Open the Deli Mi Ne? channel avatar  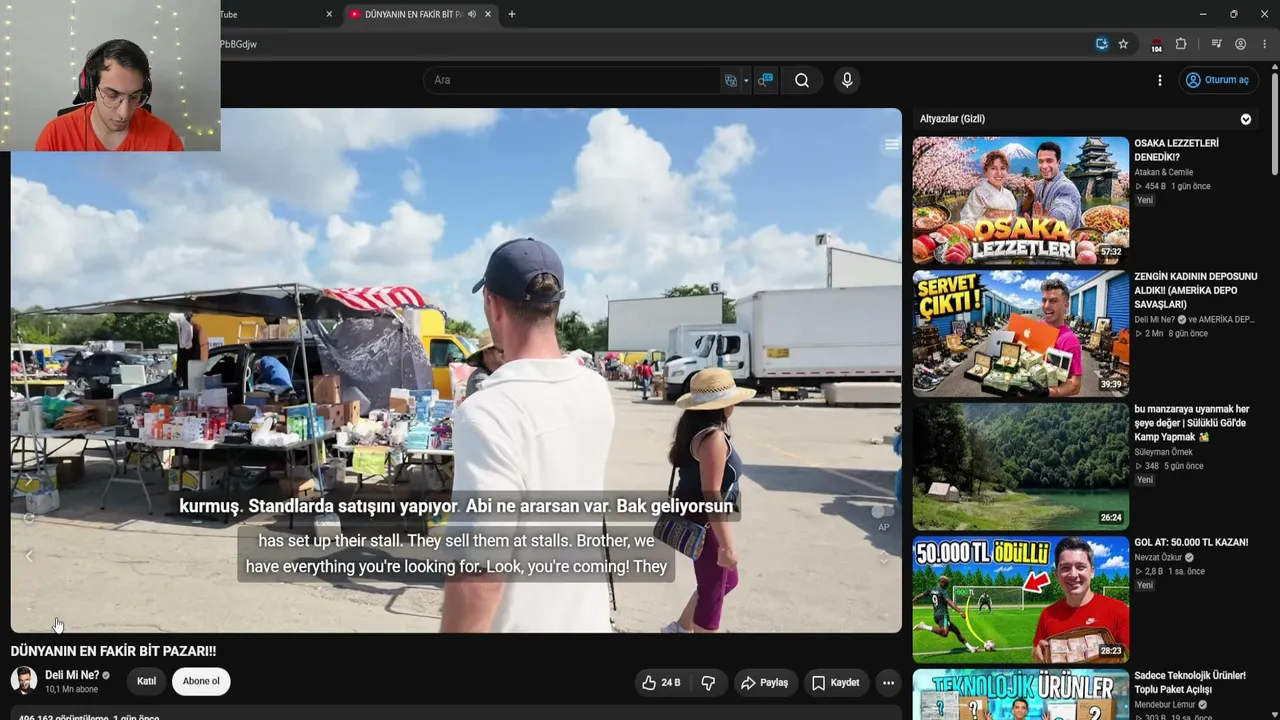tap(24, 681)
